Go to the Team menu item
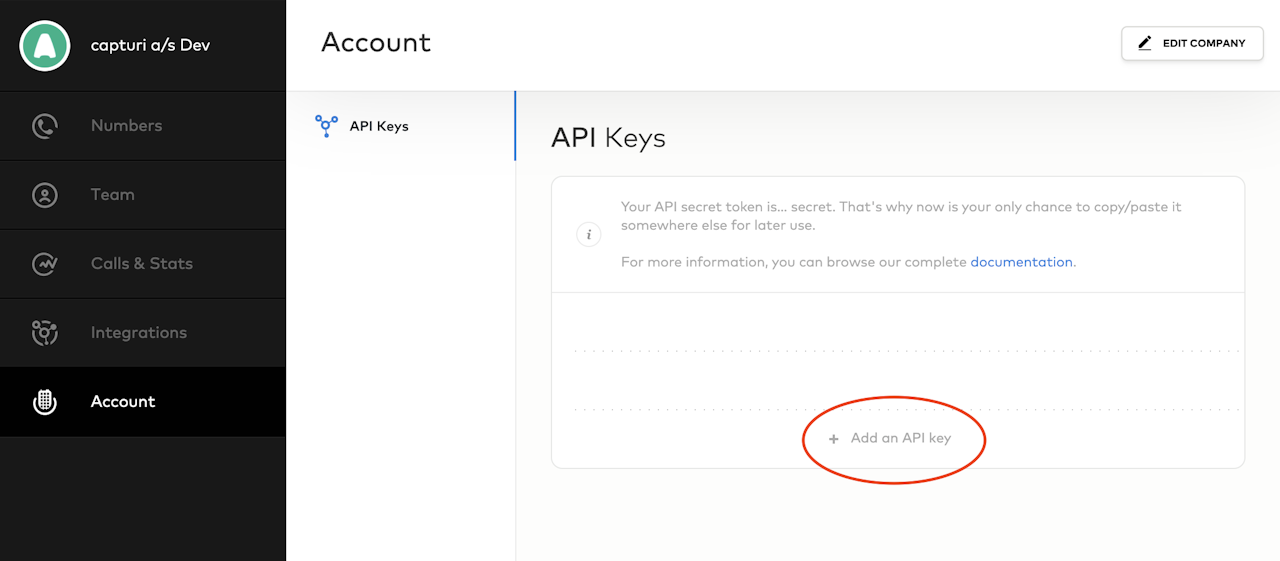The width and height of the screenshot is (1280, 561). click(x=112, y=195)
